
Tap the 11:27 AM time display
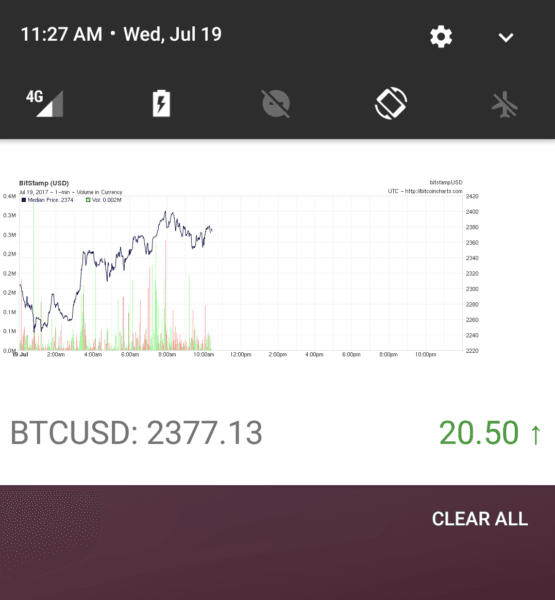pyautogui.click(x=62, y=34)
